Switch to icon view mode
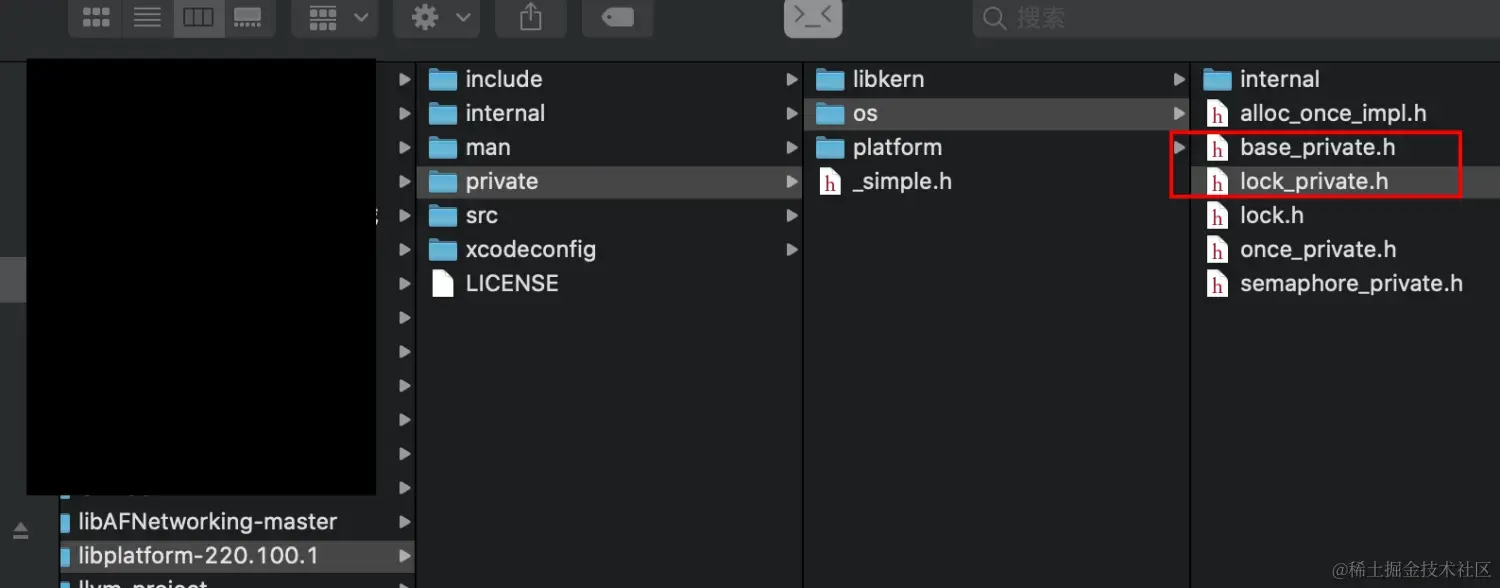 96,17
